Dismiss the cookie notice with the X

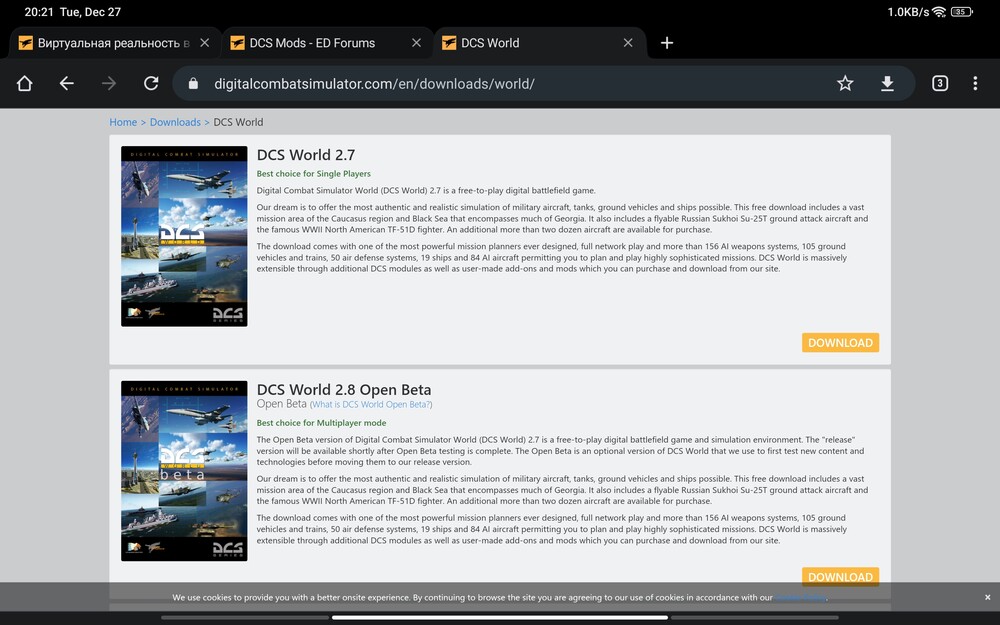(x=987, y=597)
